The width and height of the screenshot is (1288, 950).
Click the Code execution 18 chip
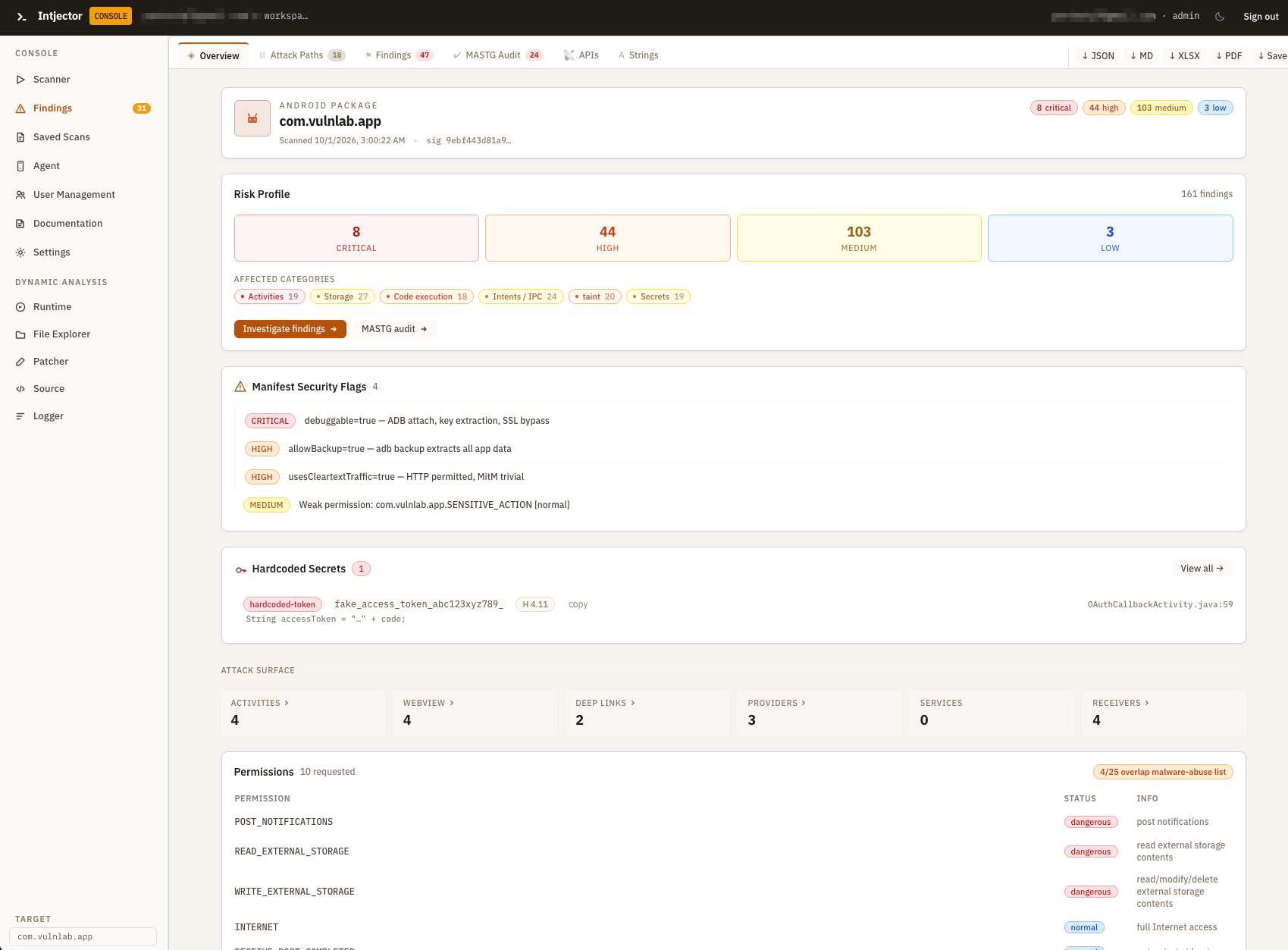tap(427, 297)
